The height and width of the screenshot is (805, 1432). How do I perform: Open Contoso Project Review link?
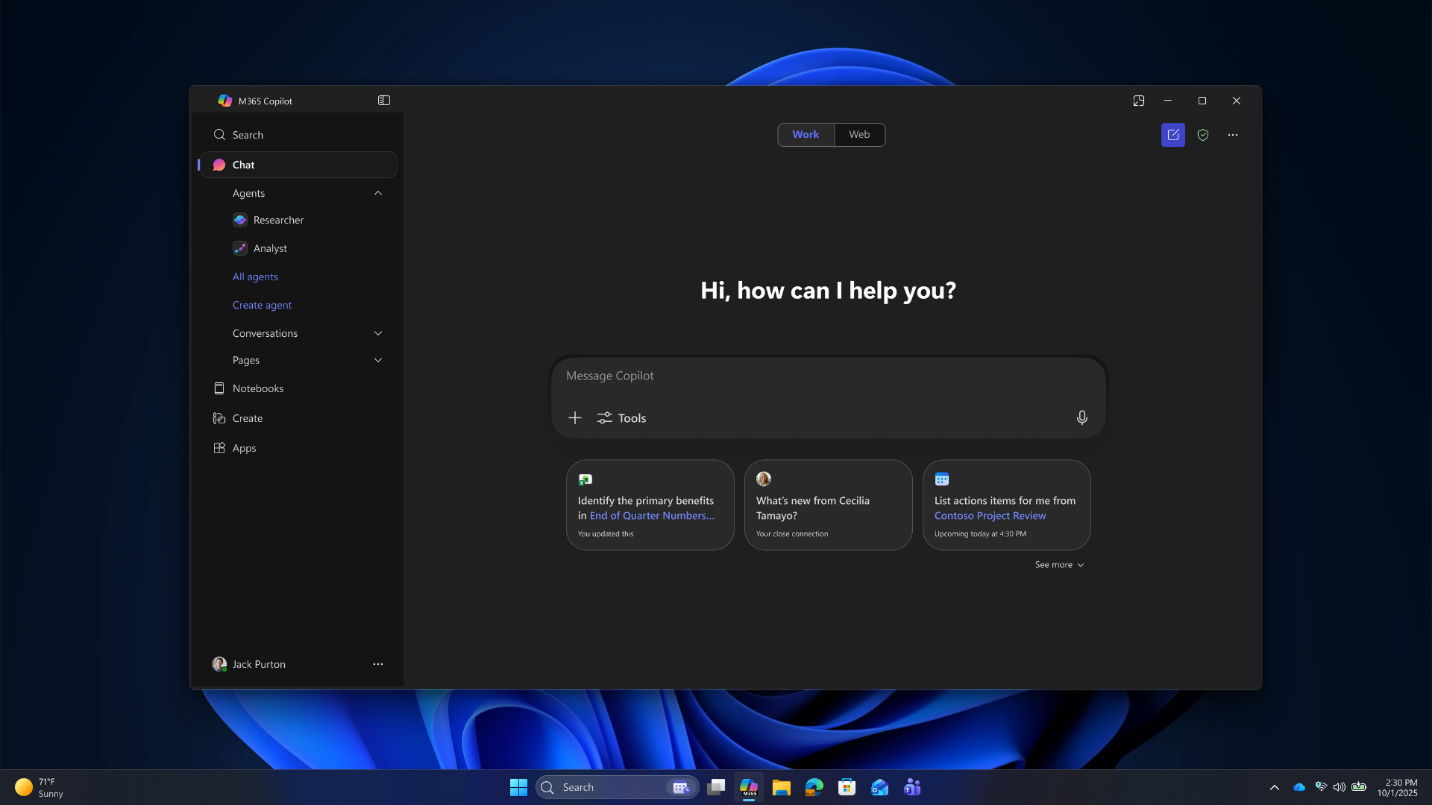click(990, 516)
